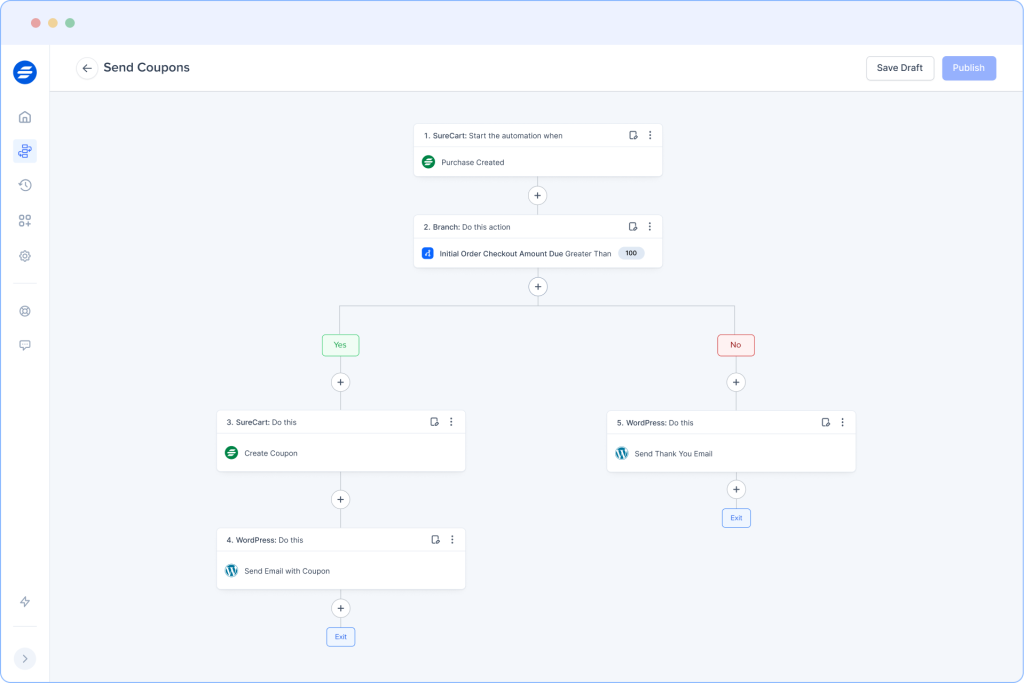1024x683 pixels.
Task: Open the chat feedback icon
Action: click(x=24, y=345)
